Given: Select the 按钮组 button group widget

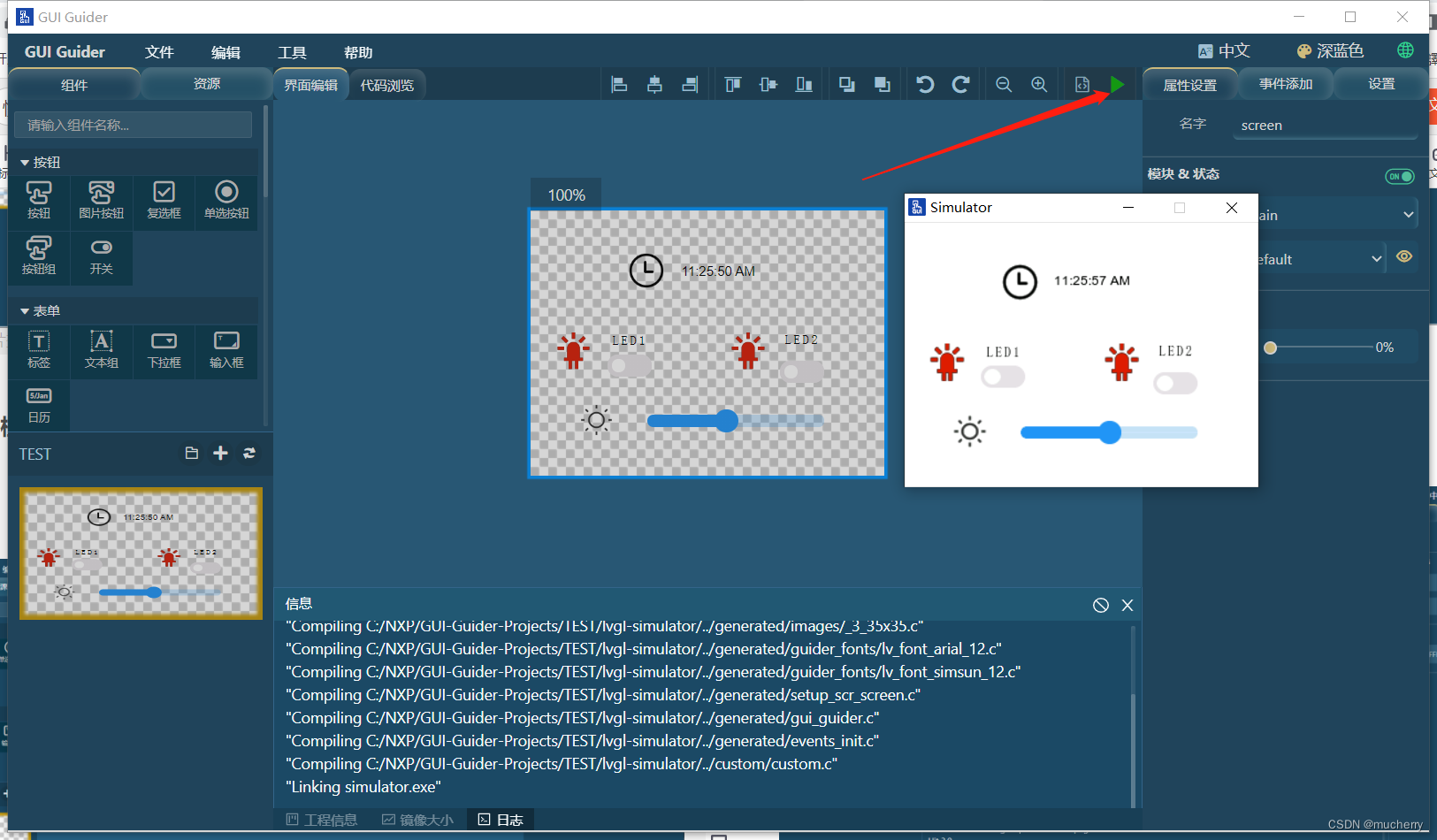Looking at the screenshot, I should 39,256.
